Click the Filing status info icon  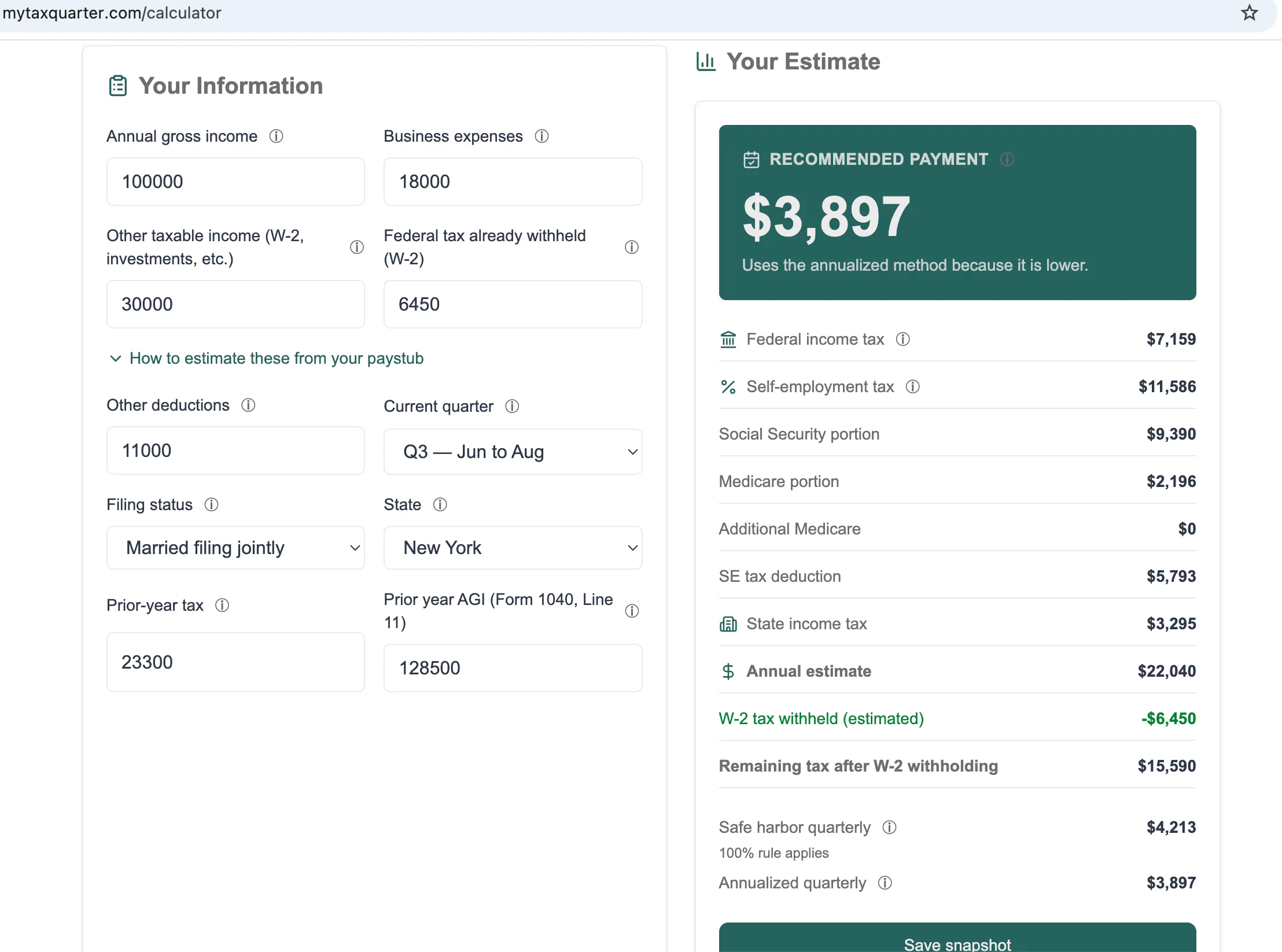click(211, 505)
